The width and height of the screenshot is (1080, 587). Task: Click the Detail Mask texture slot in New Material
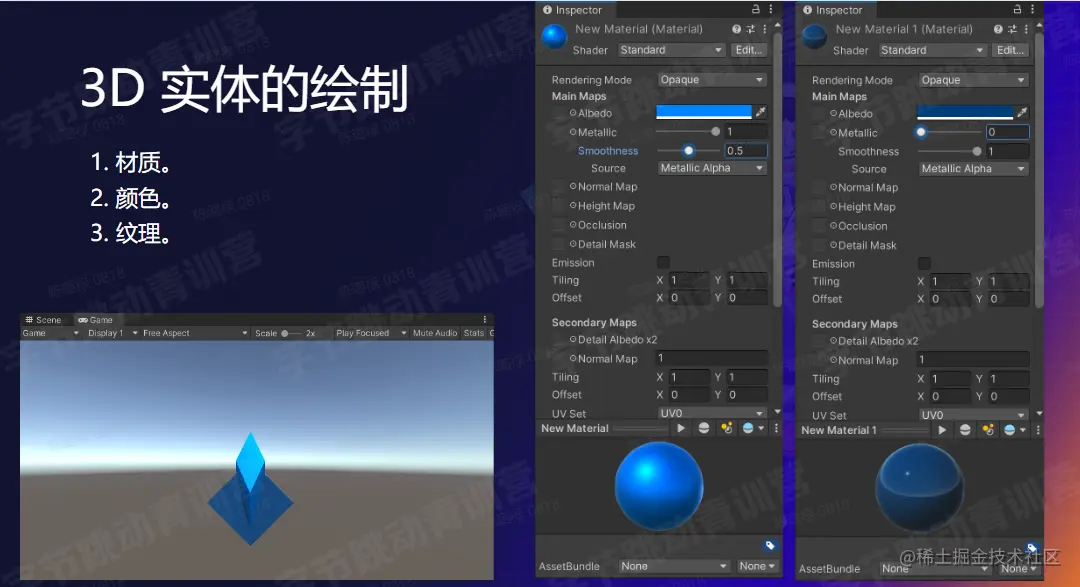pos(559,245)
